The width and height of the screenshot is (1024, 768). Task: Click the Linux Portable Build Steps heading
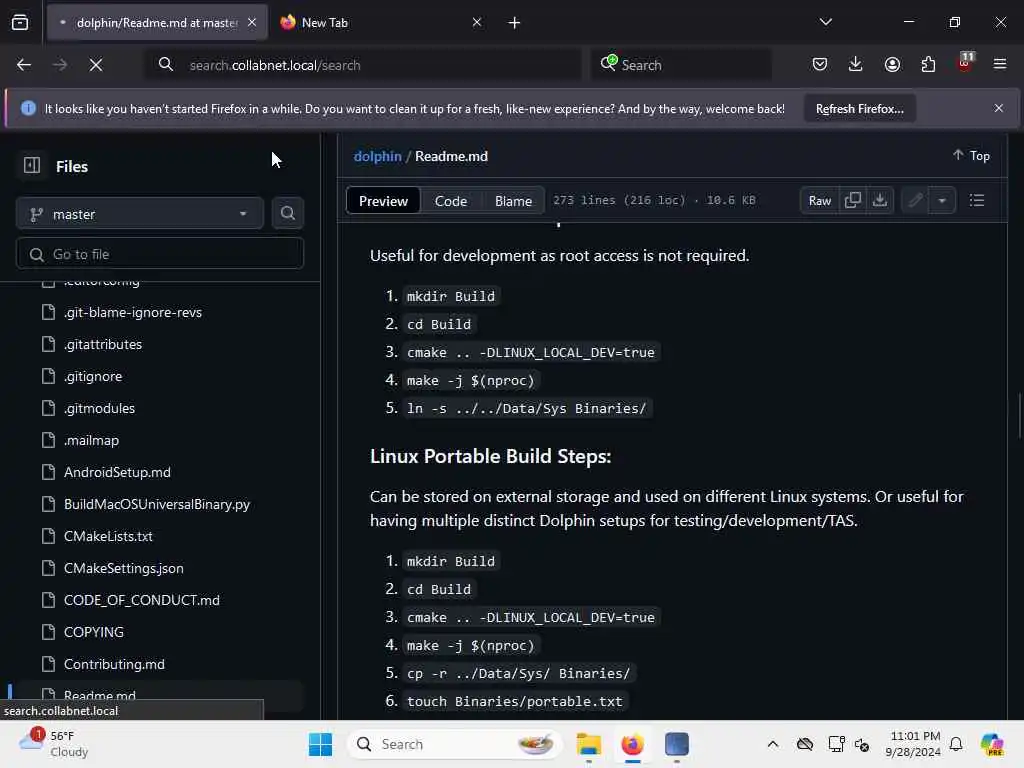(x=490, y=456)
